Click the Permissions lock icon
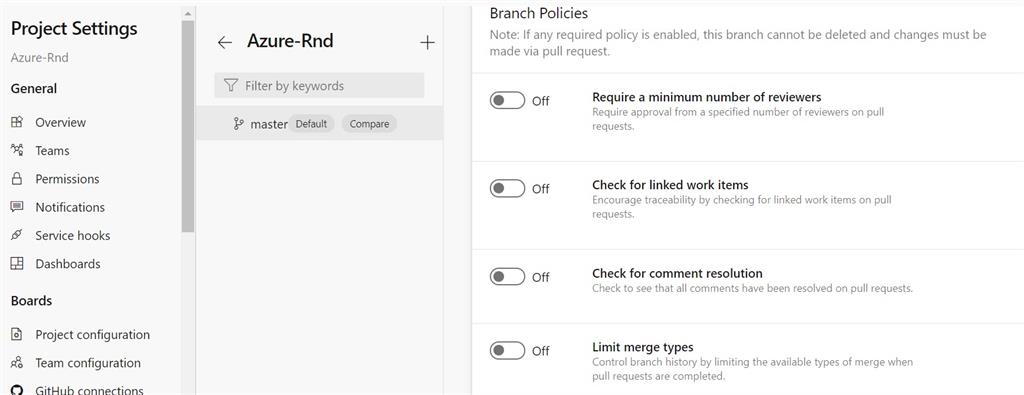The width and height of the screenshot is (1024, 395). [17, 178]
